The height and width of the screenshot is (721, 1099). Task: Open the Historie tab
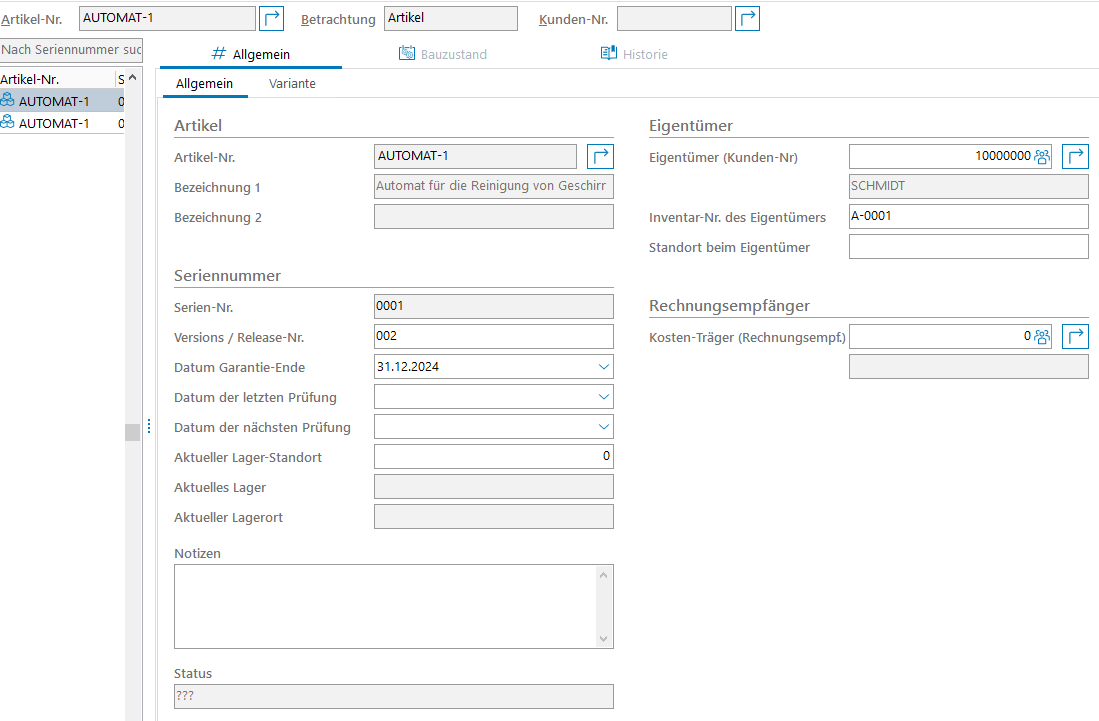pos(634,54)
